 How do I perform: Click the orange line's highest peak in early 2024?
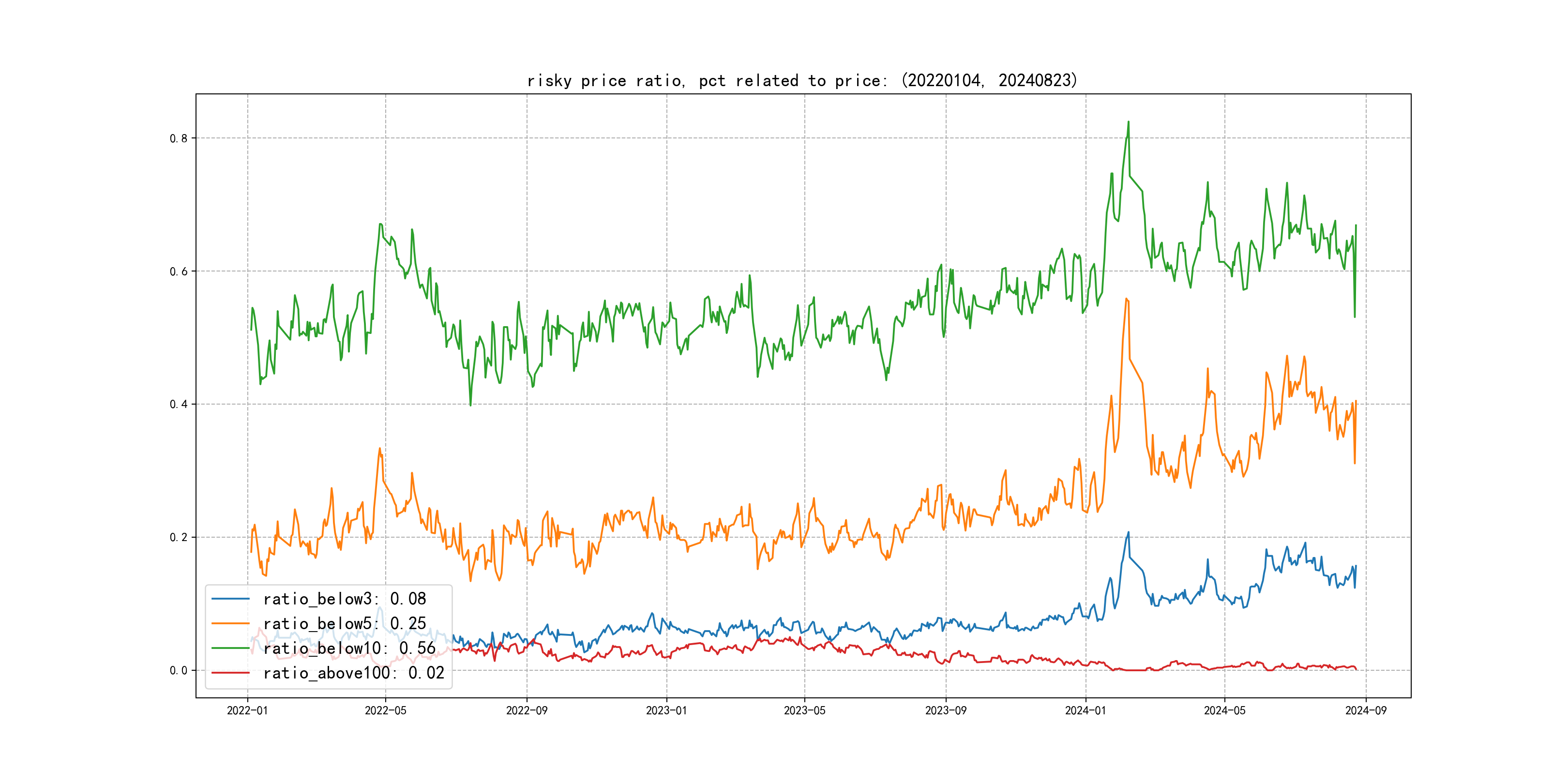[1127, 299]
